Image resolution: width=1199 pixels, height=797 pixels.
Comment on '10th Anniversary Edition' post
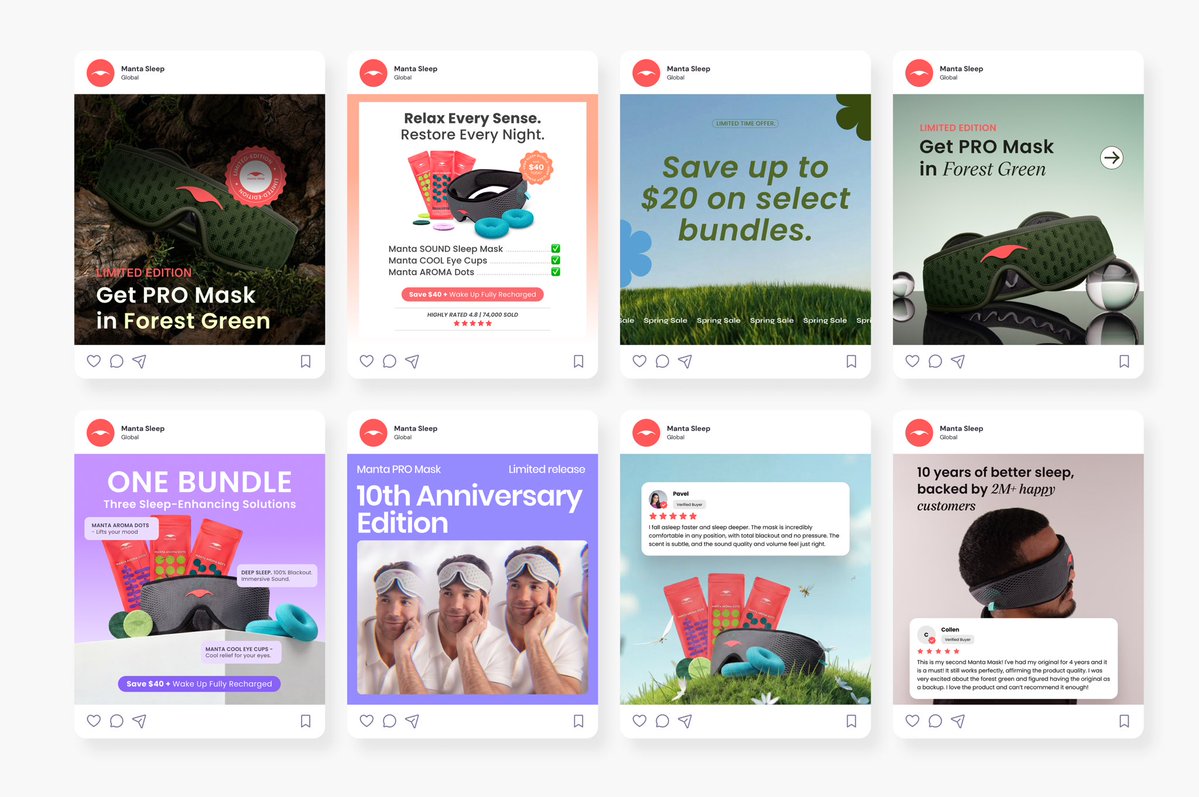(389, 721)
